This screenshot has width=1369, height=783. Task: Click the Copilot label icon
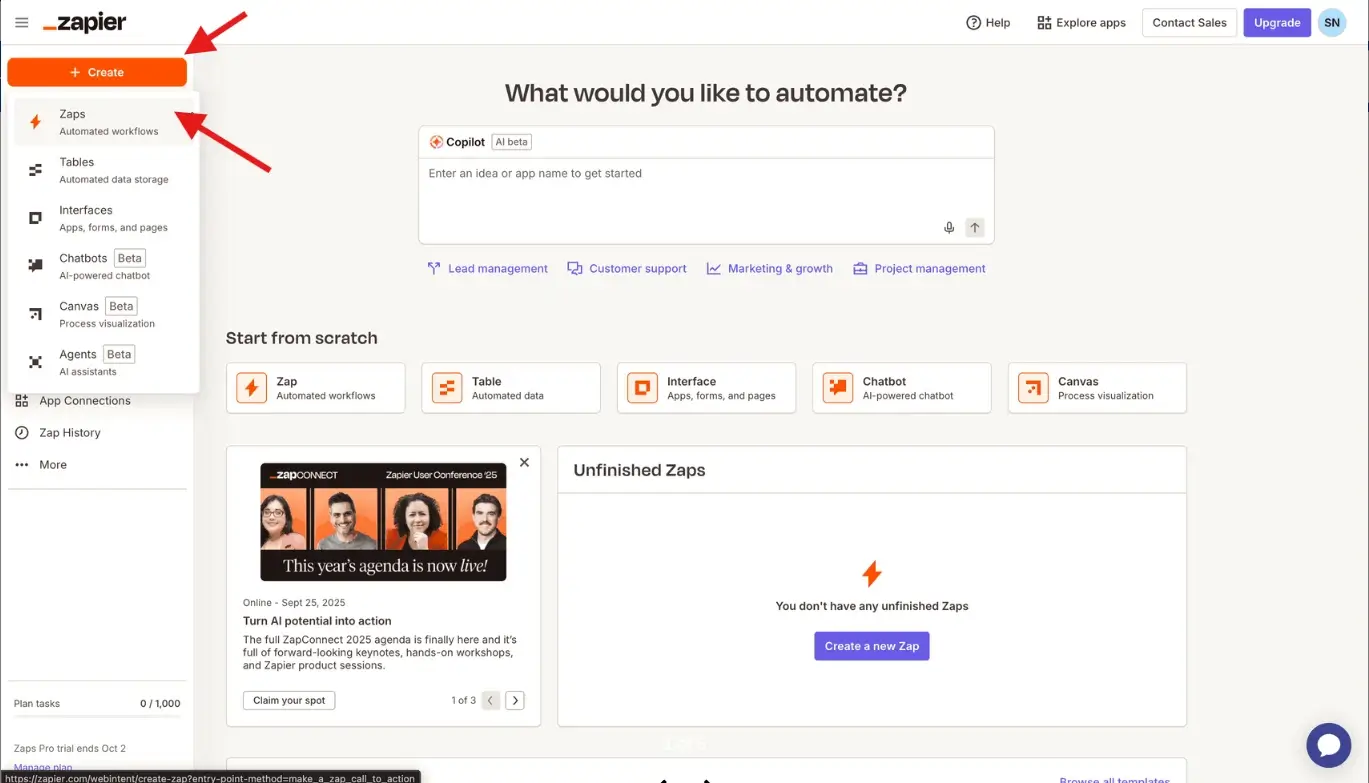436,142
